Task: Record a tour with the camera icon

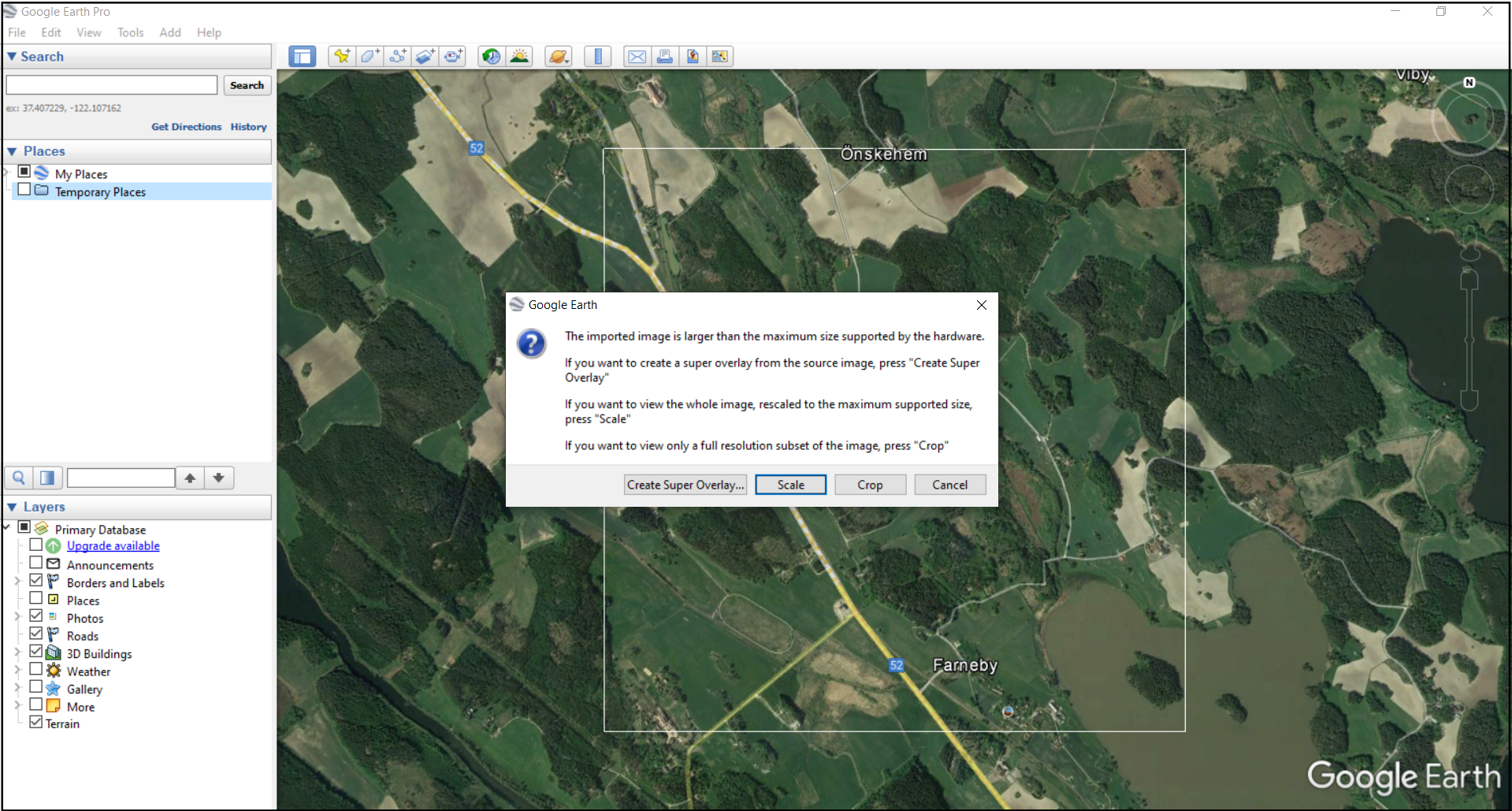Action: click(452, 57)
